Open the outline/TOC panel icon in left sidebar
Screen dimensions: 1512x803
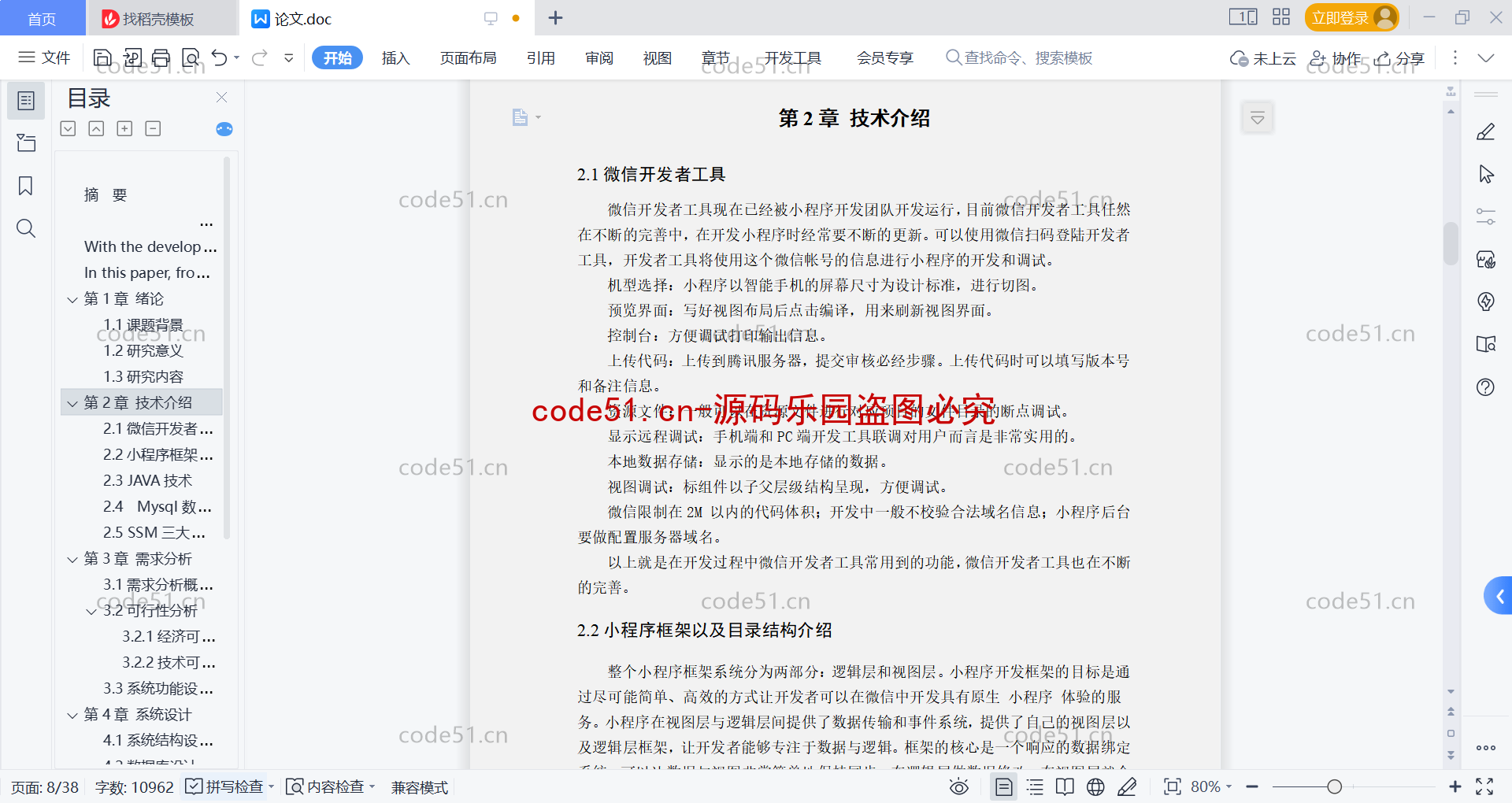click(26, 101)
